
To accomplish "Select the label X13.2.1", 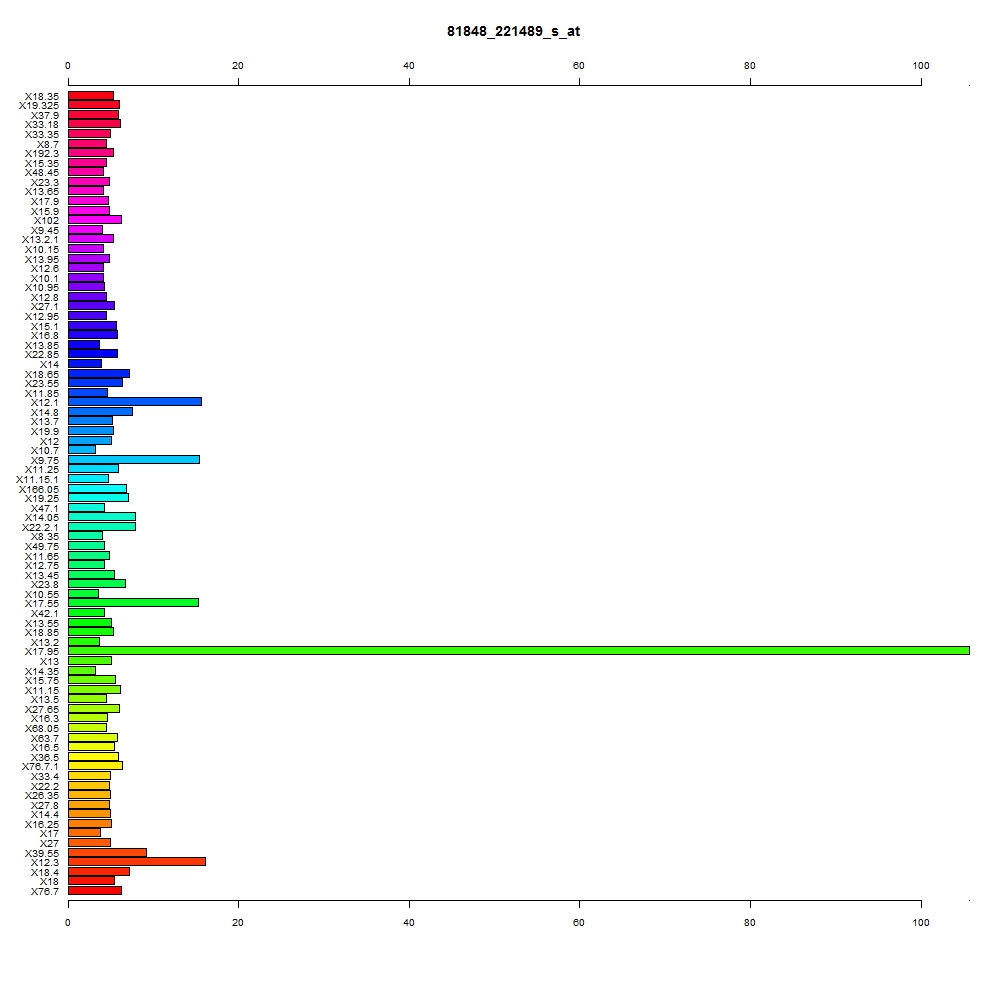I will 40,240.
